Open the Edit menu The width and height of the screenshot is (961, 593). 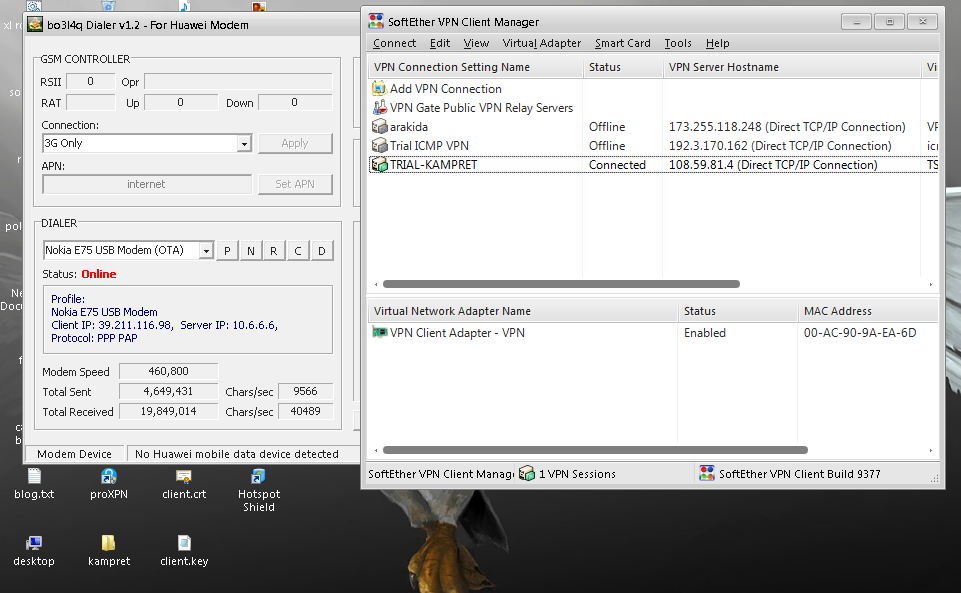click(x=439, y=43)
